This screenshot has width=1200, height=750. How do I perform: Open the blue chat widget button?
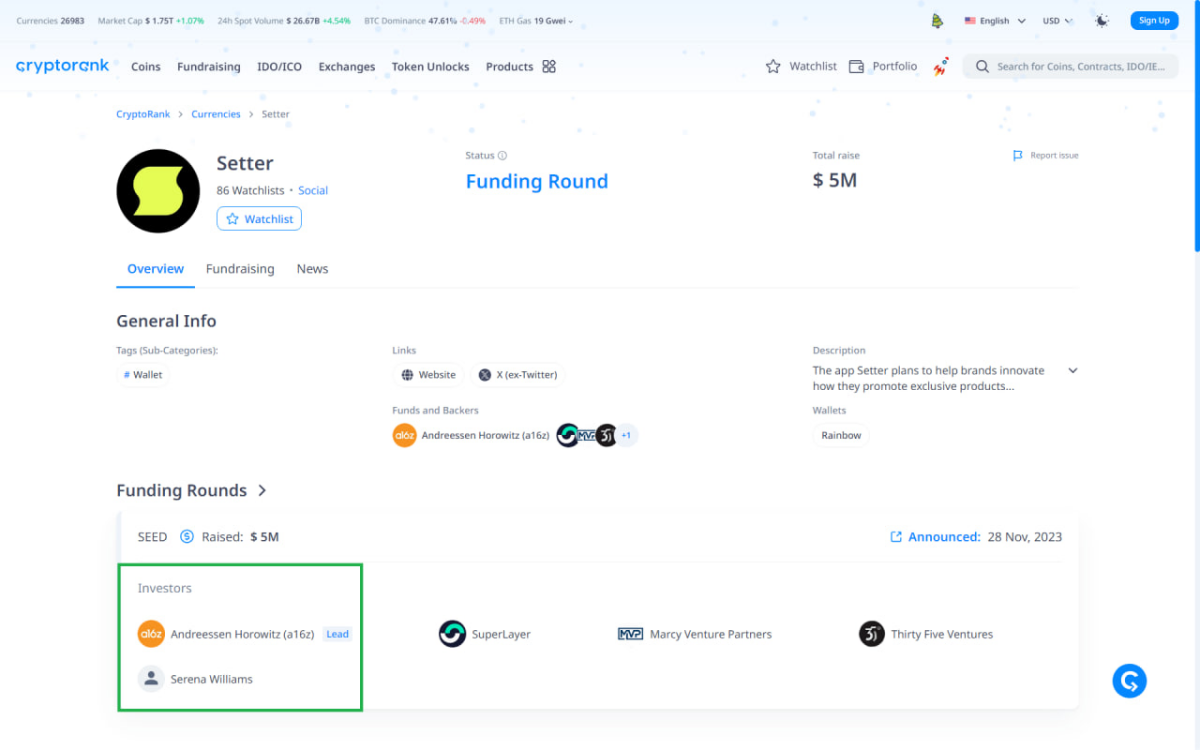1129,681
